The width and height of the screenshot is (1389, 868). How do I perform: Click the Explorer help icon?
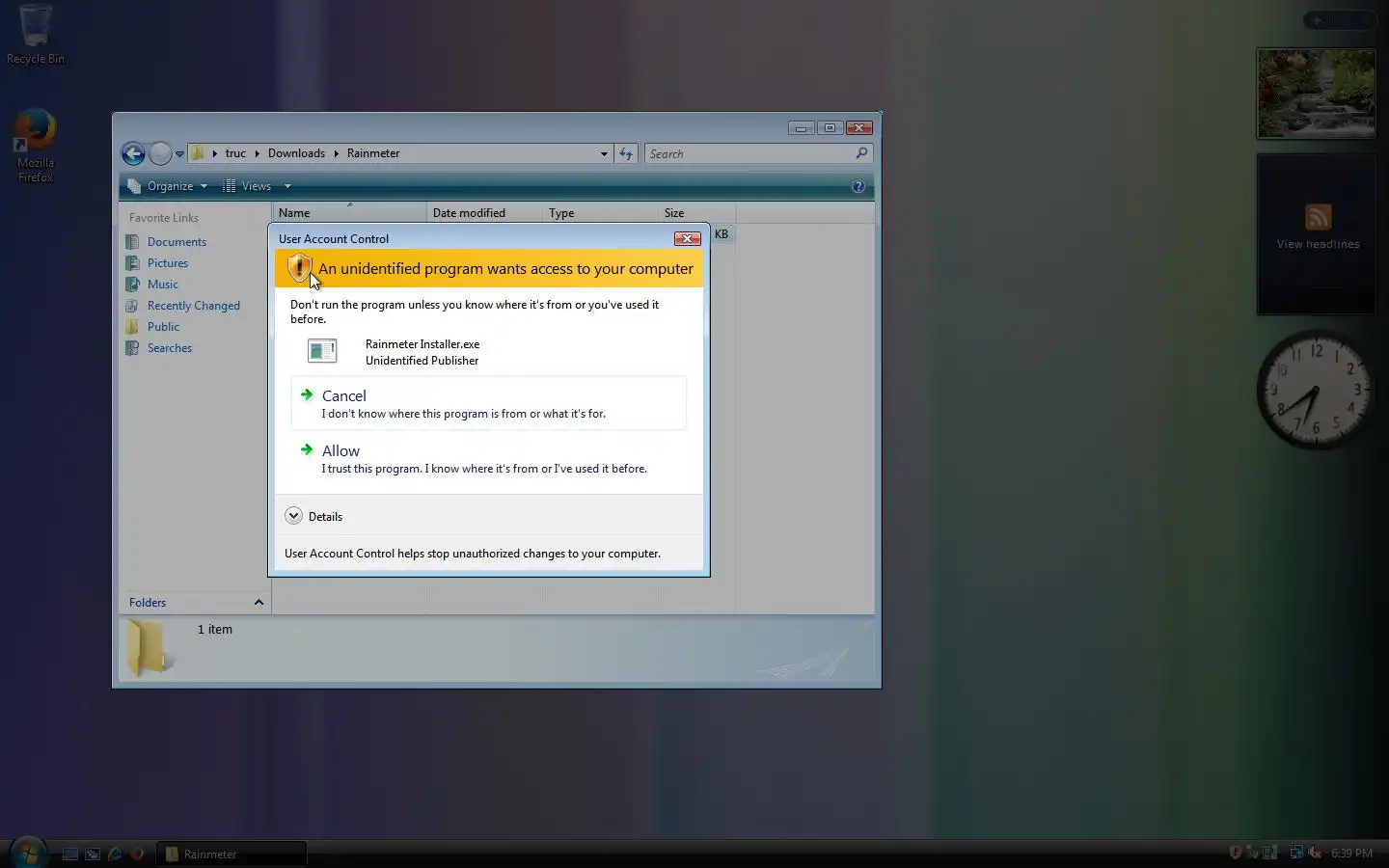tap(858, 186)
